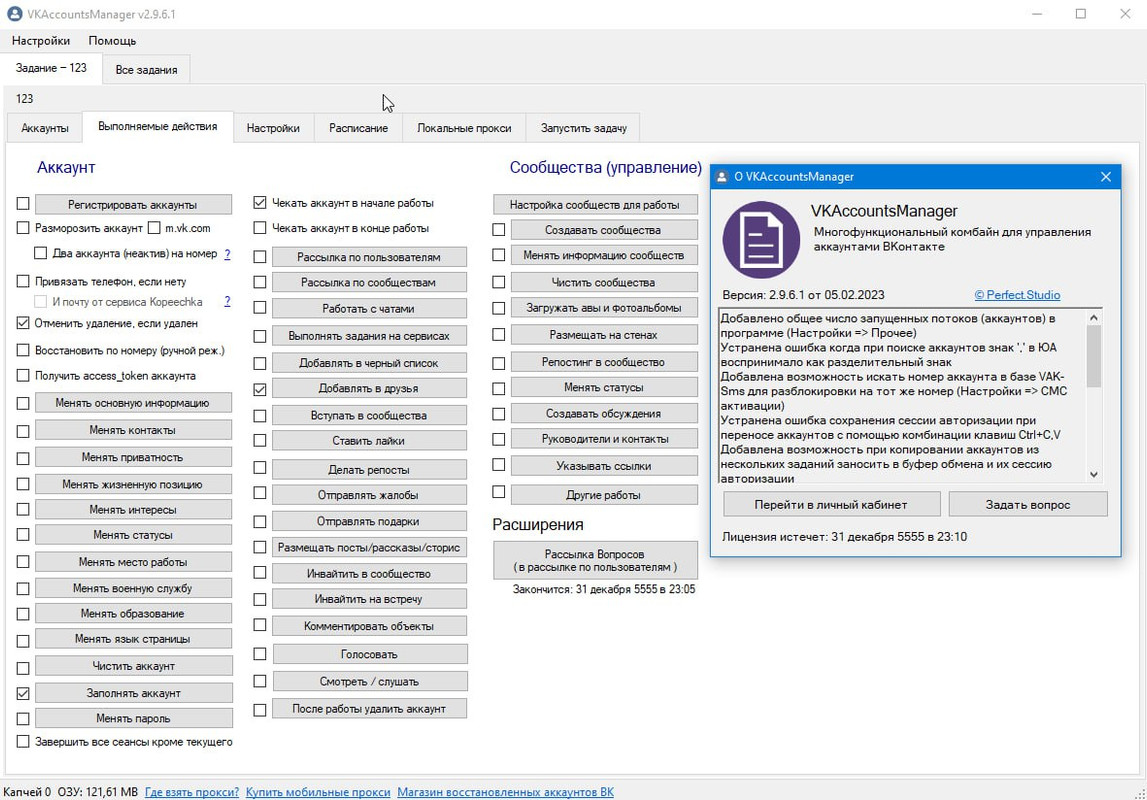The image size is (1147, 800).
Task: Click Чистить аккаунт button
Action: click(133, 666)
